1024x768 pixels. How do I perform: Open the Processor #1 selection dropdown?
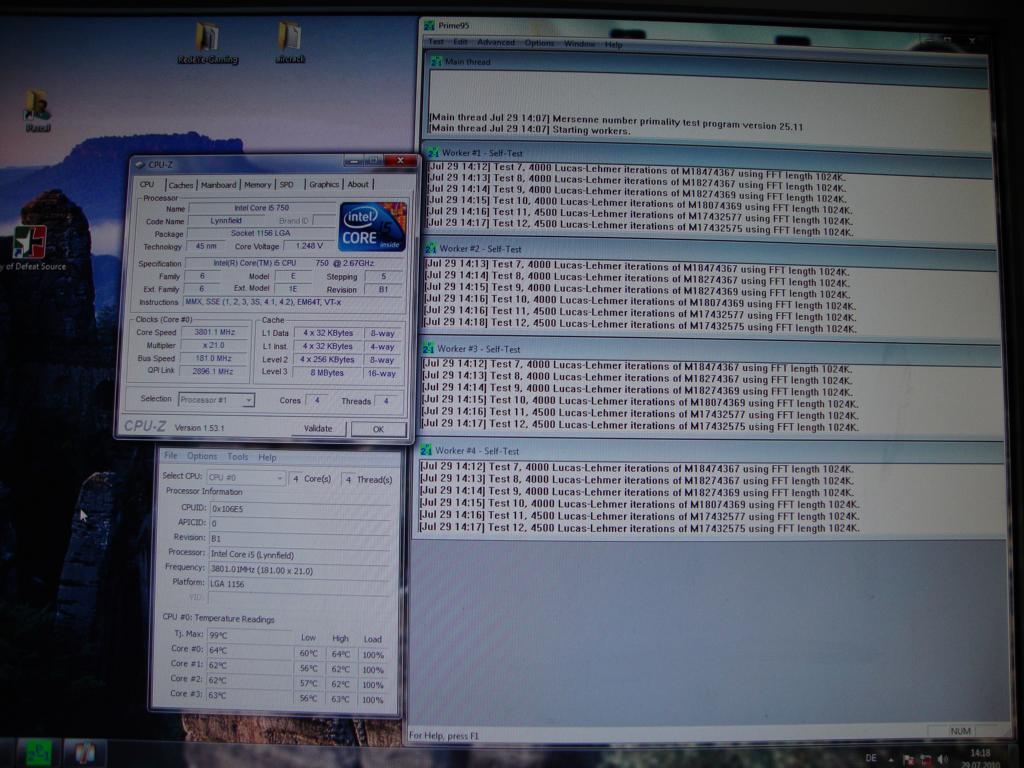click(216, 400)
